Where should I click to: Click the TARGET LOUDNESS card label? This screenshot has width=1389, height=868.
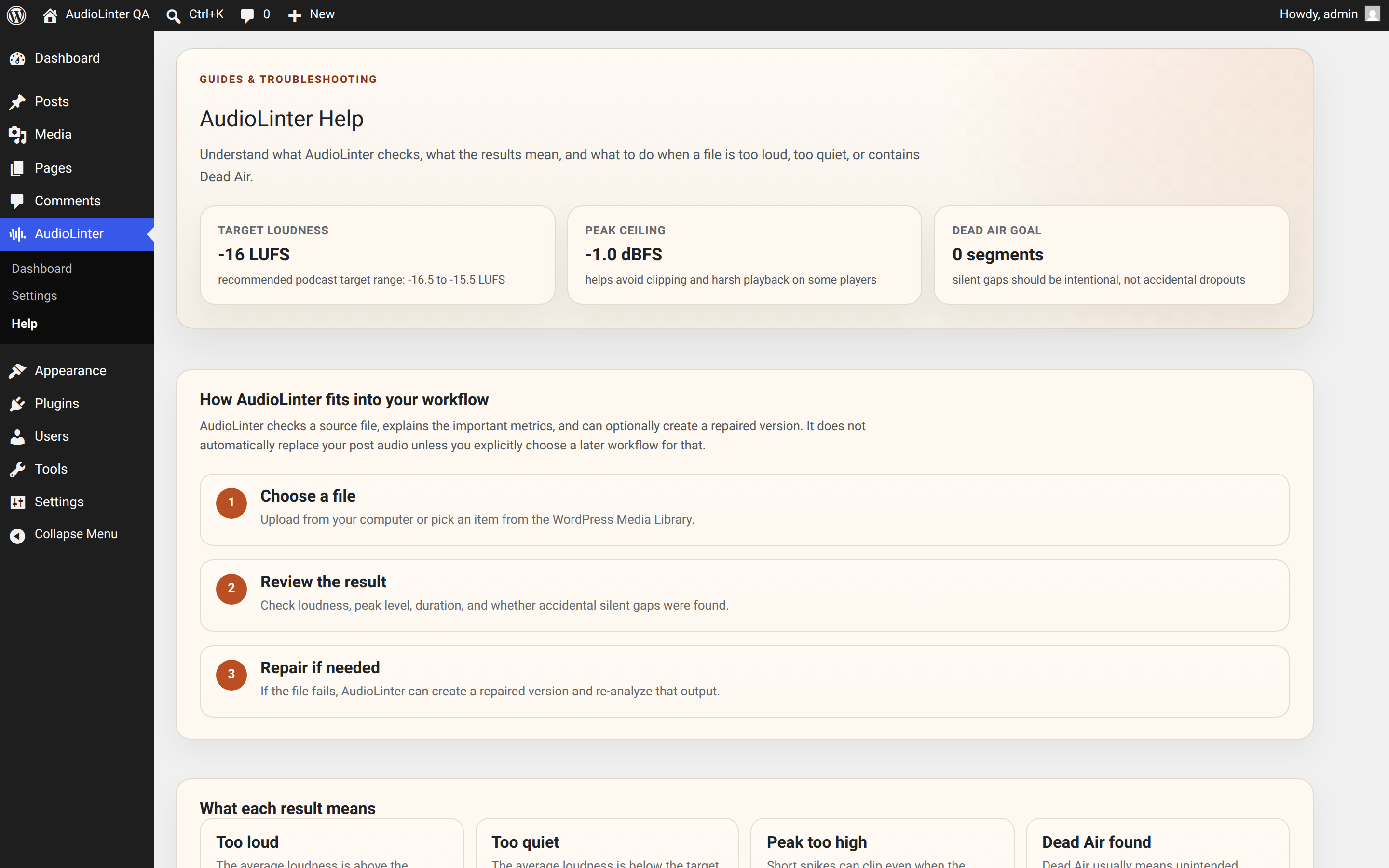(x=273, y=230)
